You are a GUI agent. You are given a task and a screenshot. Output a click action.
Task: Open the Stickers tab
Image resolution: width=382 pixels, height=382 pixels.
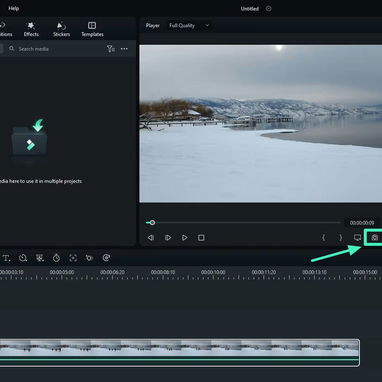tap(61, 29)
